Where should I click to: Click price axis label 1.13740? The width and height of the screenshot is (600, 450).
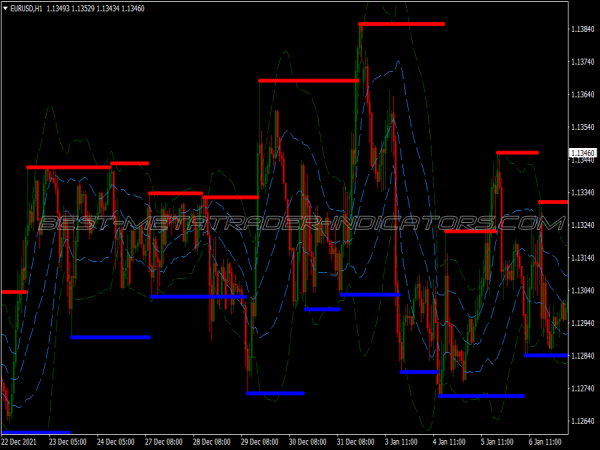point(583,62)
